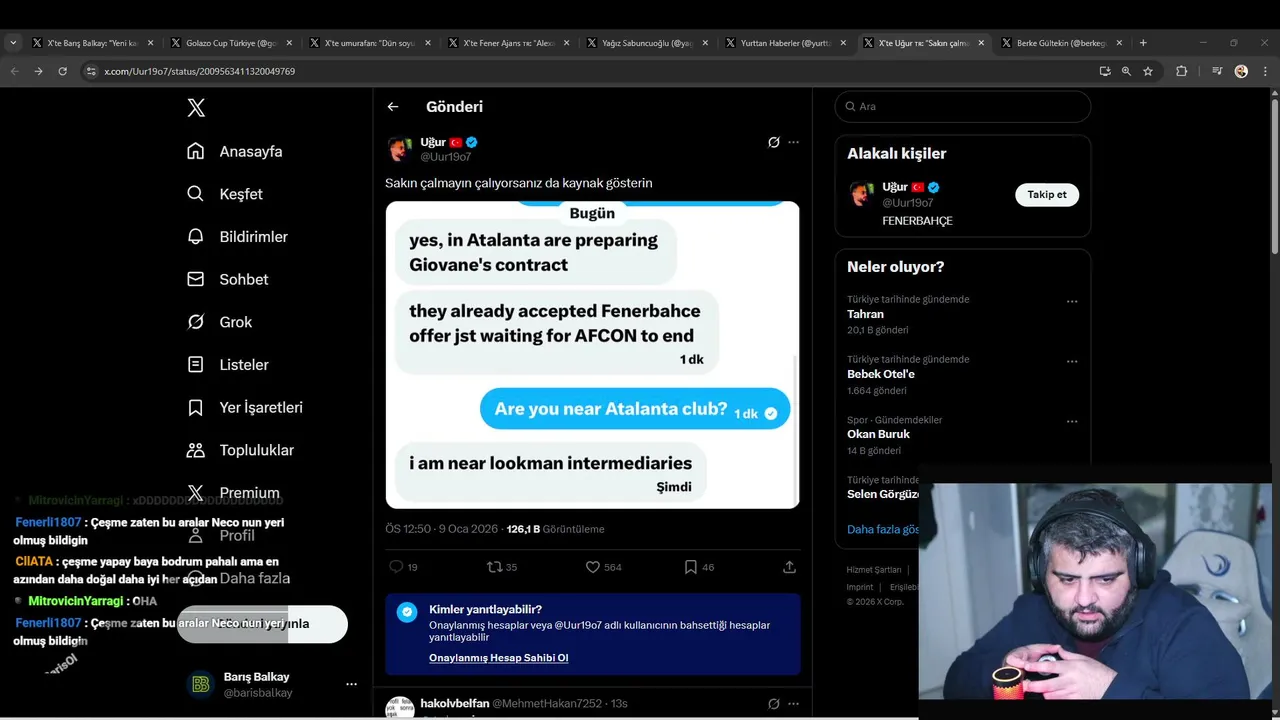This screenshot has width=1280, height=720.
Task: Click the Grok icon on Uğur's post
Action: [773, 142]
